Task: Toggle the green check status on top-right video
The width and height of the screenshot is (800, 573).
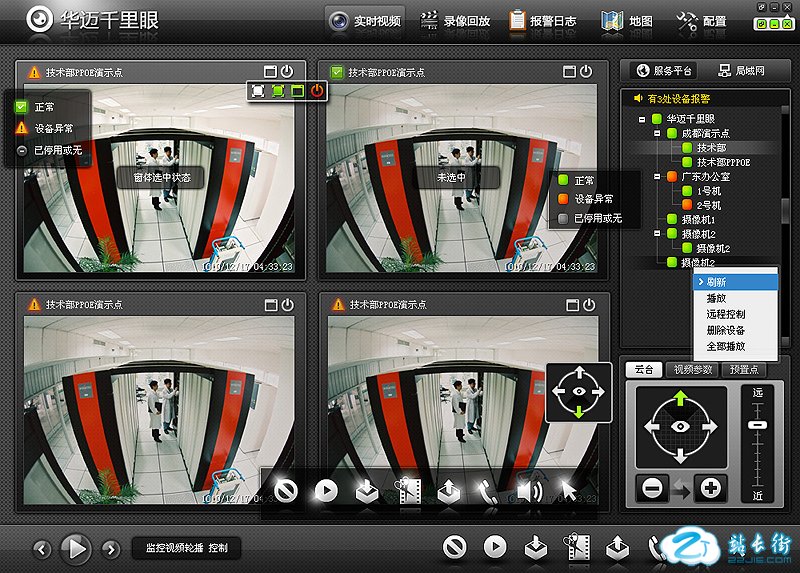Action: pos(337,72)
